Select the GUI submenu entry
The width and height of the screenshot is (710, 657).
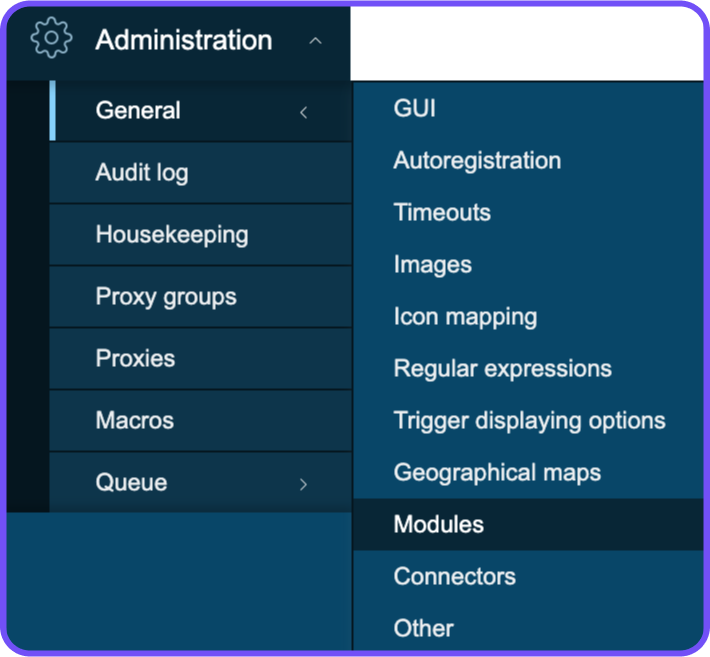click(528, 109)
